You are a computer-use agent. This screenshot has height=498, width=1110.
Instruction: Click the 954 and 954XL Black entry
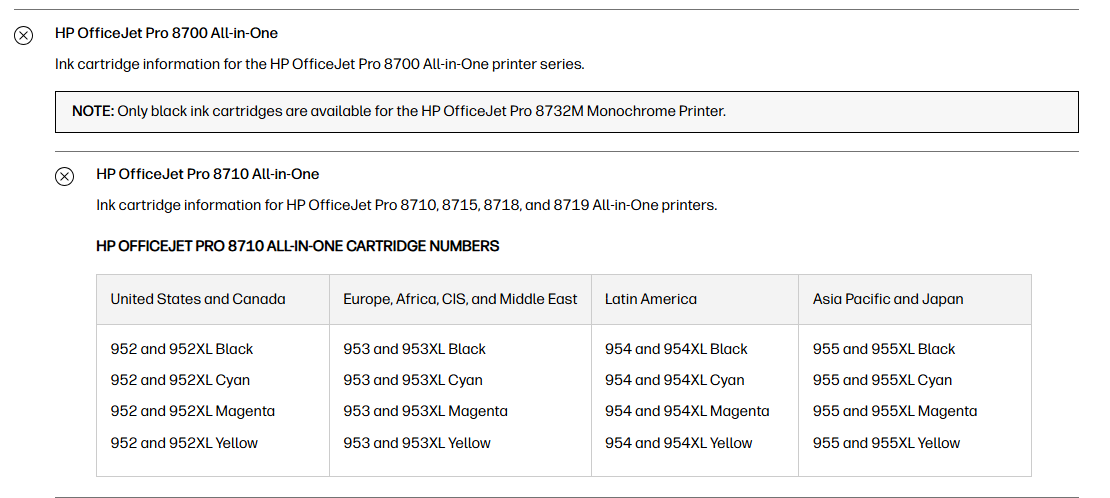676,349
